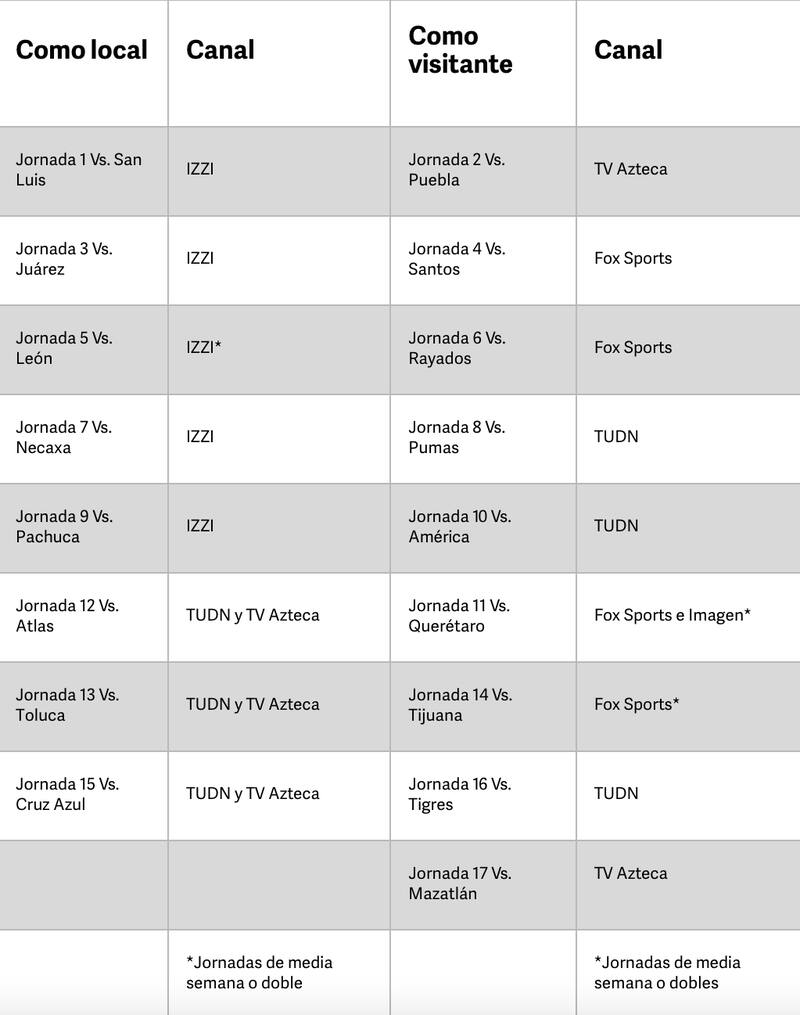Click the 'Jornada 16 Vs. Tigres' cell
This screenshot has width=800, height=1015.
click(x=459, y=794)
